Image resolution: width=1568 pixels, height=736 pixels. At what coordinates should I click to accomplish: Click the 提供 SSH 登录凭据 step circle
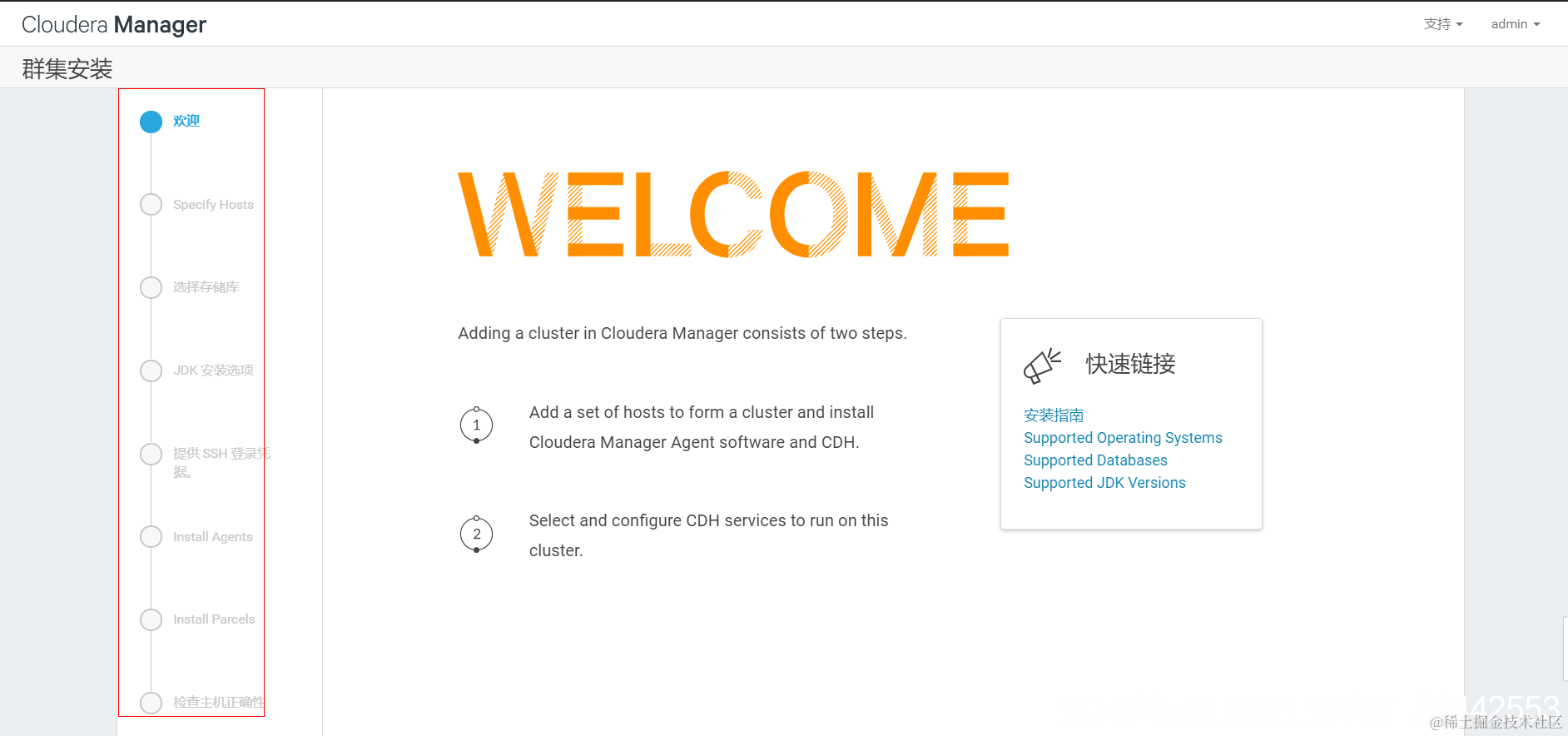click(151, 454)
